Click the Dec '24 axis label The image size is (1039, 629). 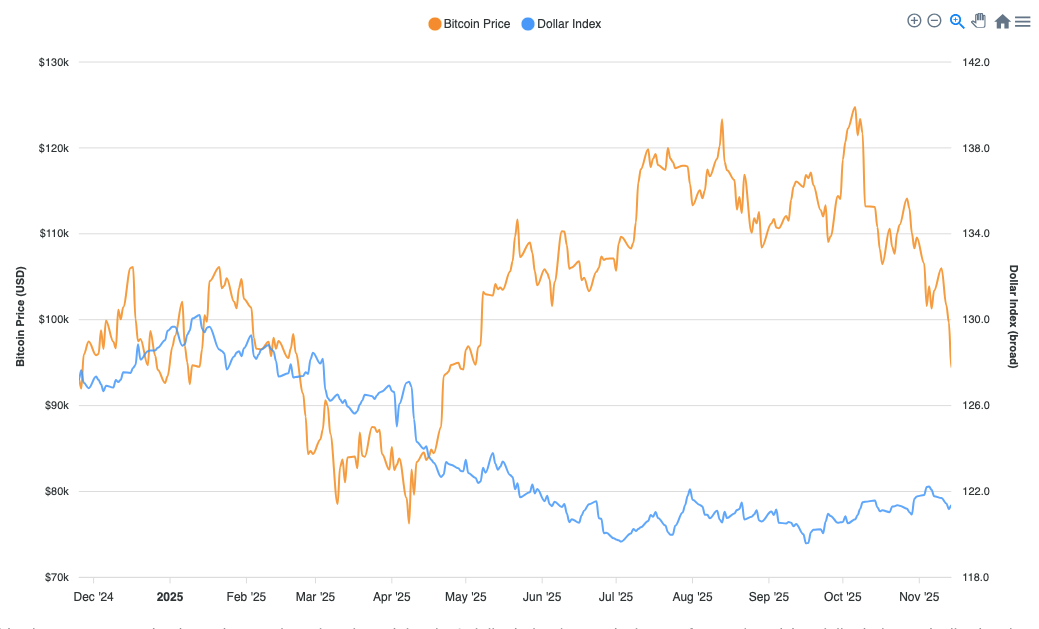93,596
